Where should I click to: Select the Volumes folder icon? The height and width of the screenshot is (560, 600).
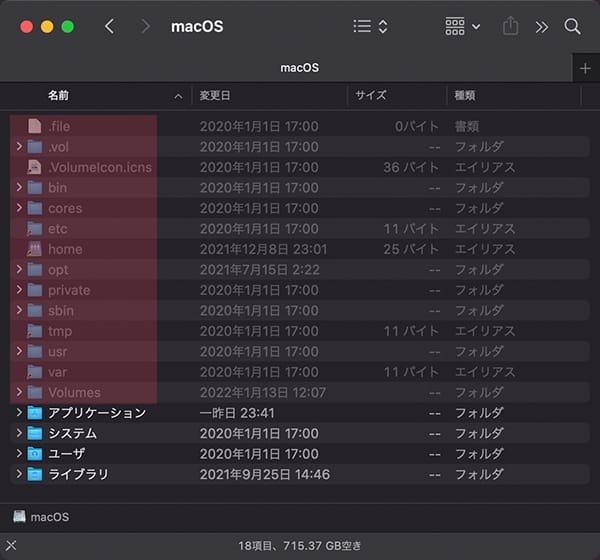pyautogui.click(x=34, y=392)
